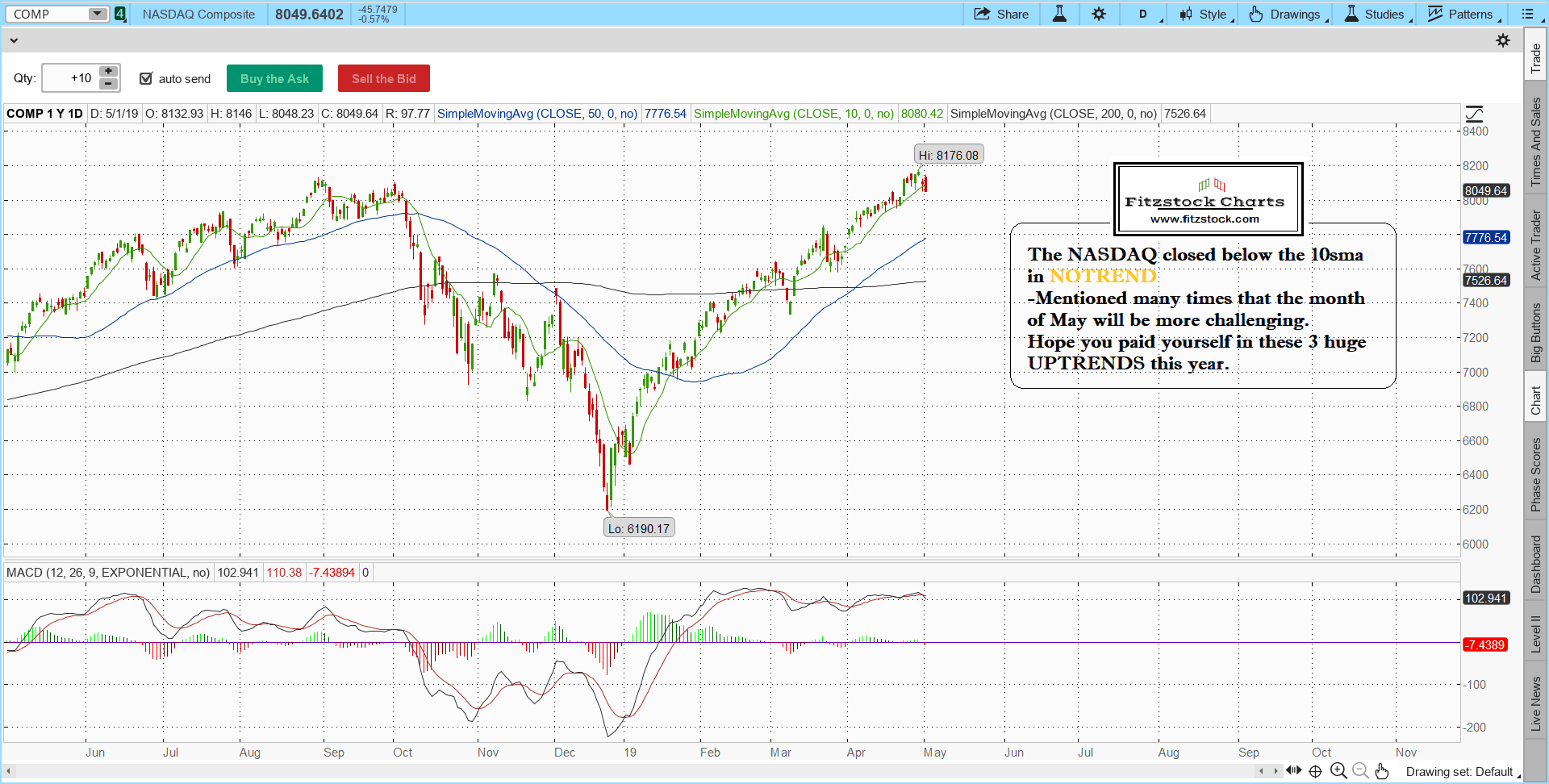The image size is (1549, 784).
Task: Open the Studies menu
Action: [1376, 14]
